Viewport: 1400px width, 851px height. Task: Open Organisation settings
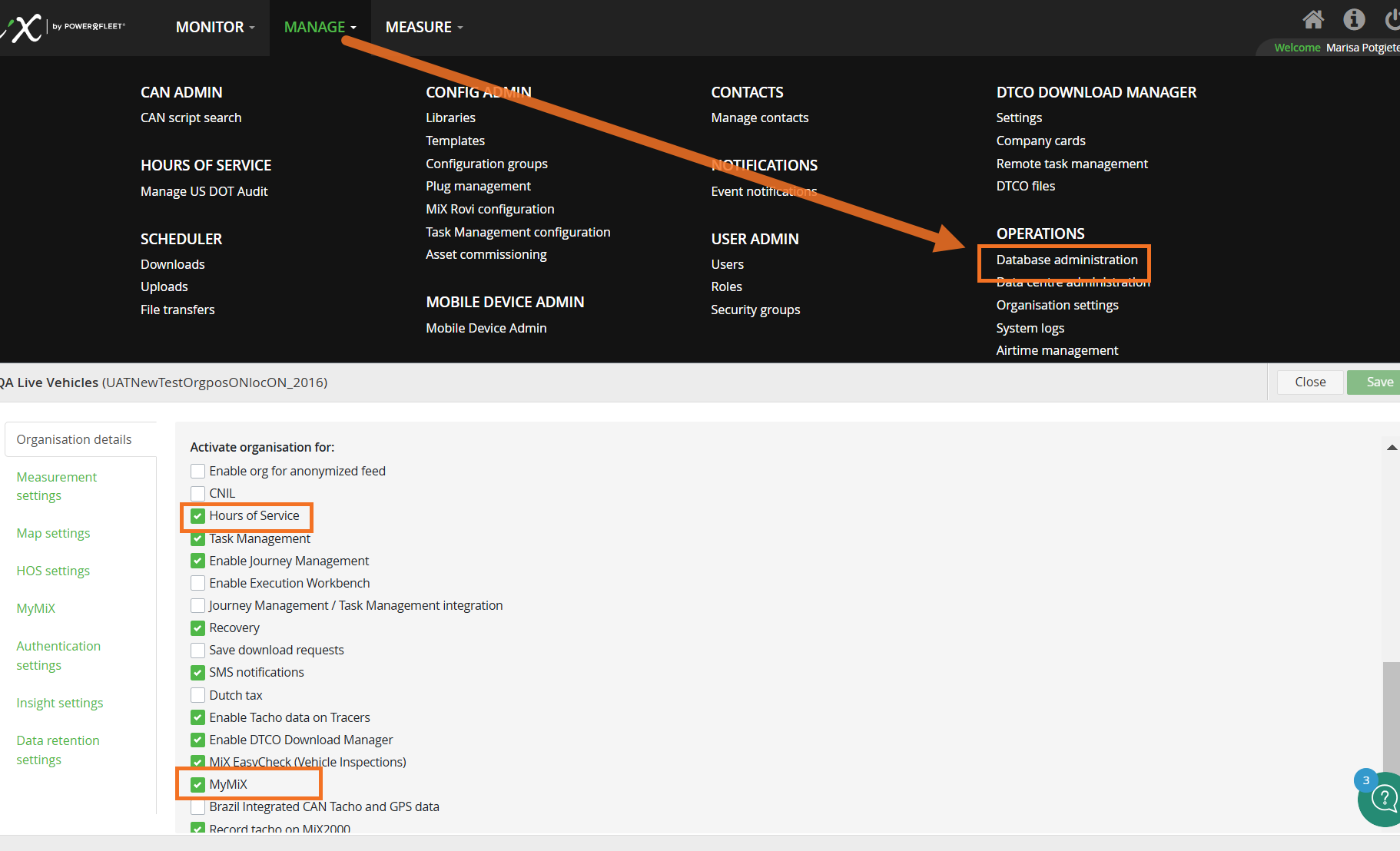click(1057, 305)
